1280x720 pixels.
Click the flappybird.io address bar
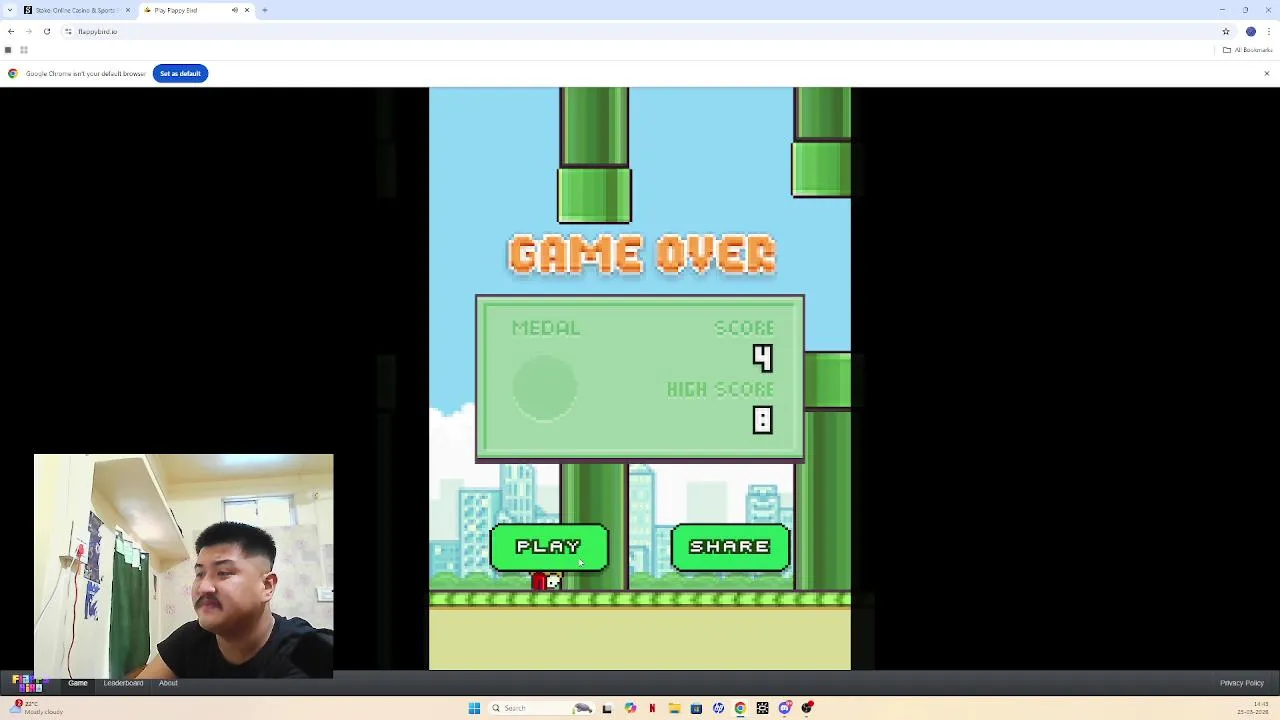pyautogui.click(x=640, y=31)
